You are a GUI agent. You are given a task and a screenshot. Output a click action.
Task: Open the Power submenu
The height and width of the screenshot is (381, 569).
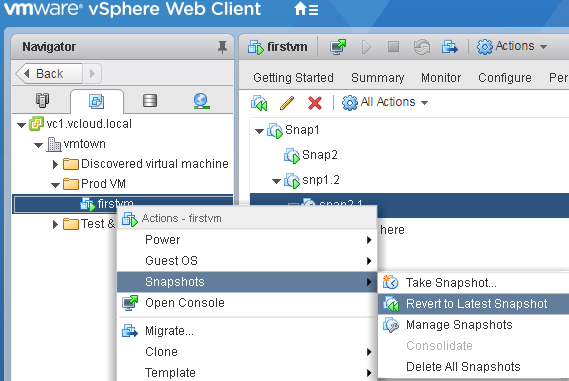click(247, 240)
